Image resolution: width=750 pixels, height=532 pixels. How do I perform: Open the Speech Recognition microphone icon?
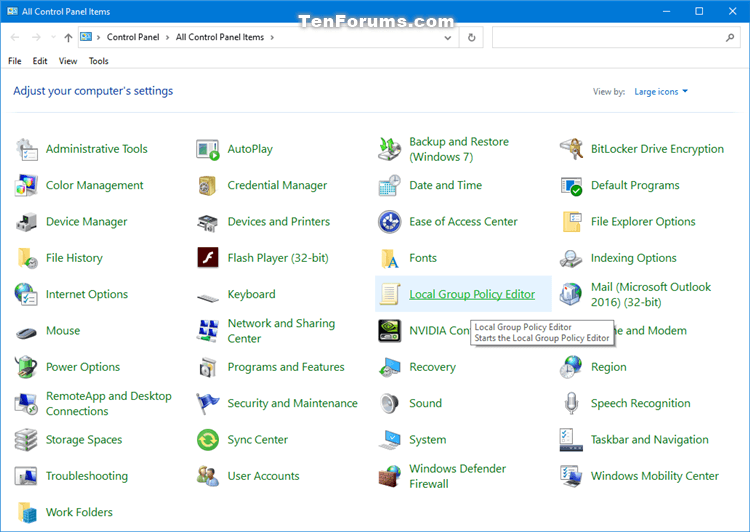[x=571, y=403]
